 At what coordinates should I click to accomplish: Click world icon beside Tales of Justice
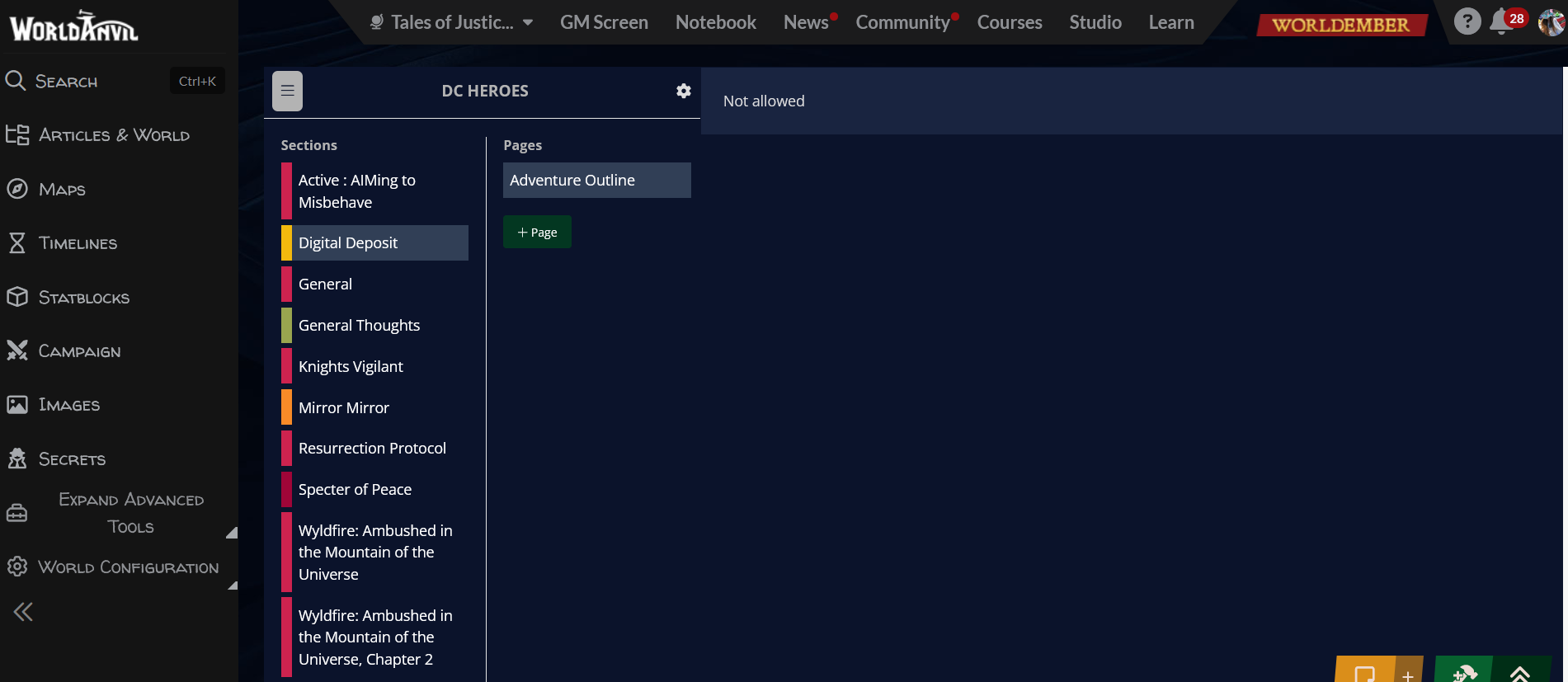[377, 22]
